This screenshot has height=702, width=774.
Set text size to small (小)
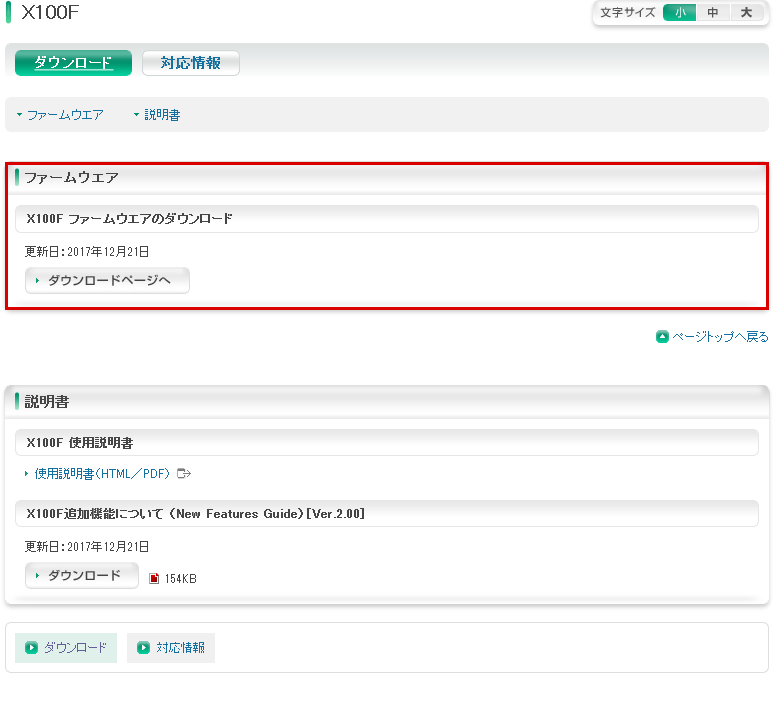point(680,13)
